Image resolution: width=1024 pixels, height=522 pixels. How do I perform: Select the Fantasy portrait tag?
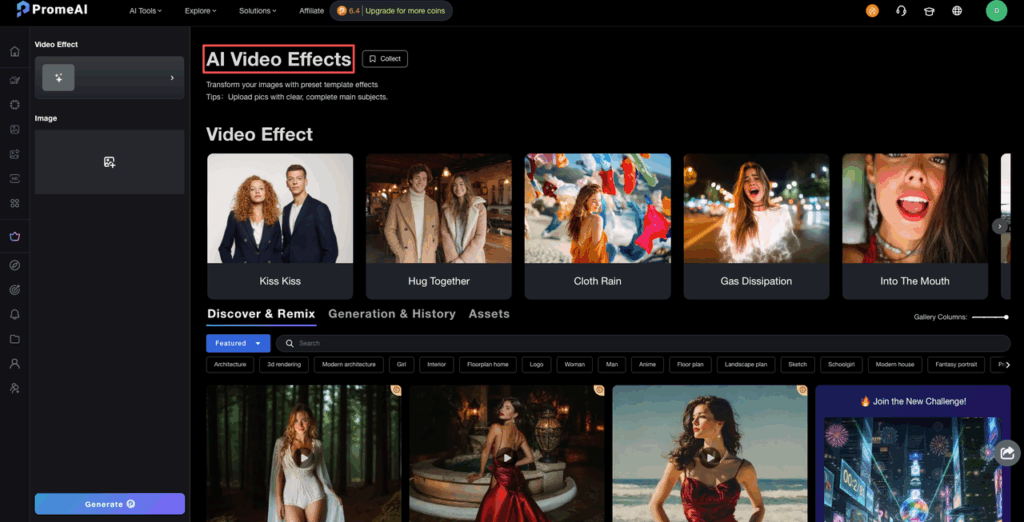956,365
